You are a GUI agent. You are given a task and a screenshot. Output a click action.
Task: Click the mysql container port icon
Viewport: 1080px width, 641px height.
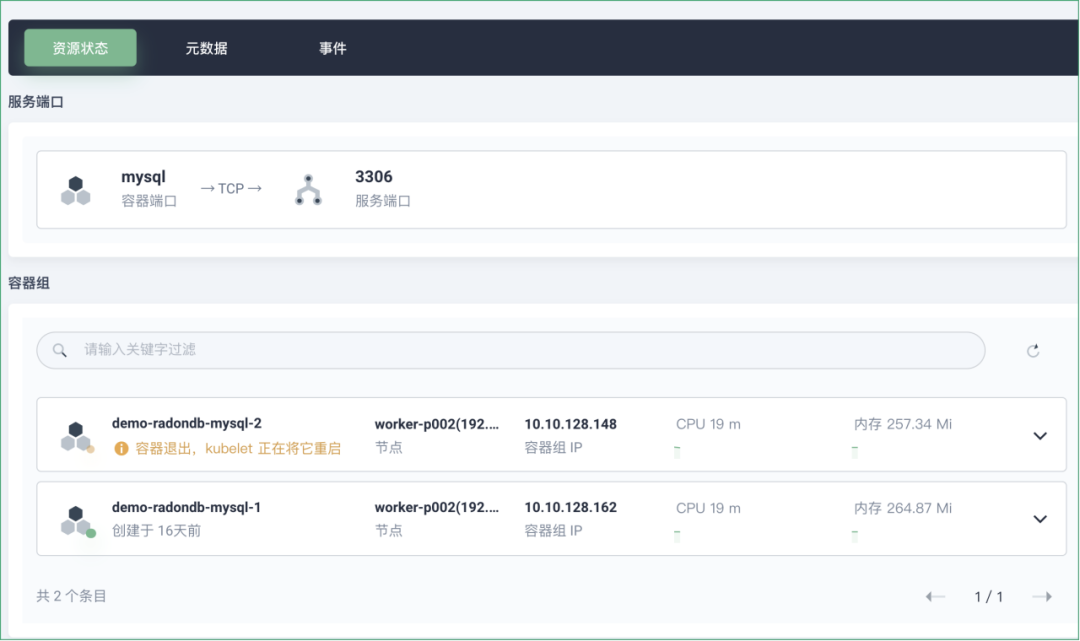pyautogui.click(x=76, y=190)
